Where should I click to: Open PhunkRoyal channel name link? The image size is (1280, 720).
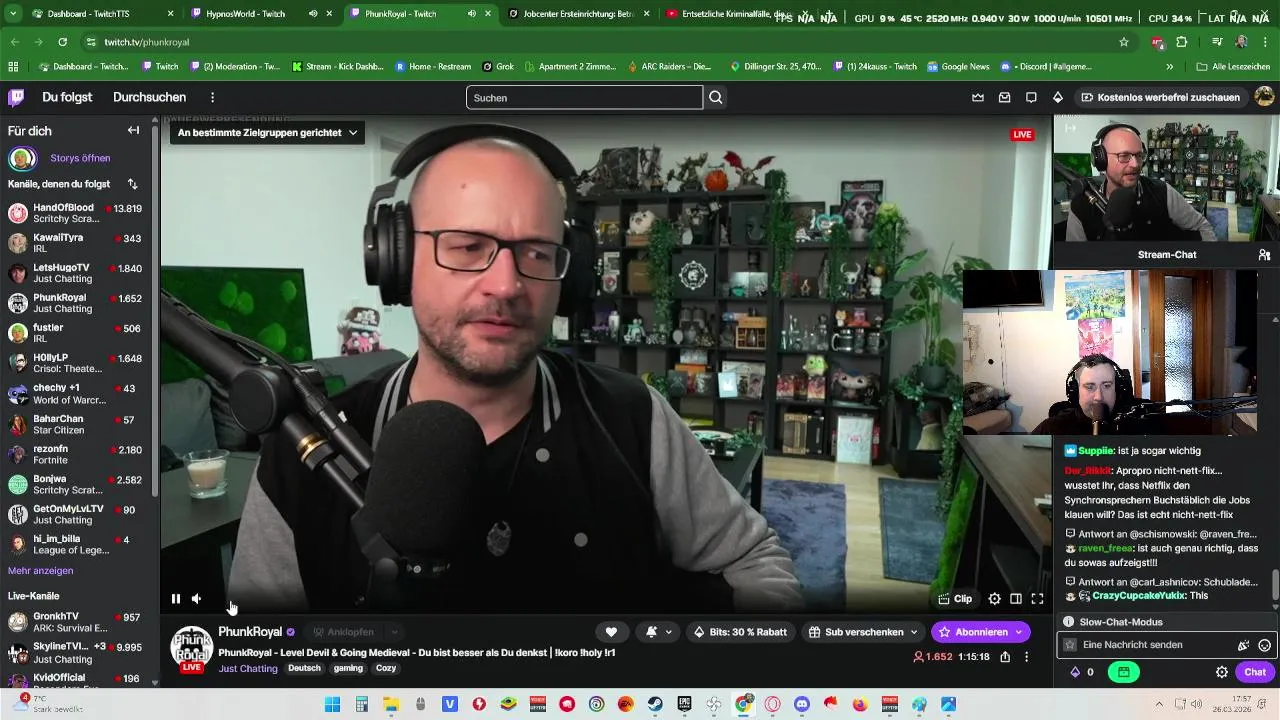[x=250, y=632]
